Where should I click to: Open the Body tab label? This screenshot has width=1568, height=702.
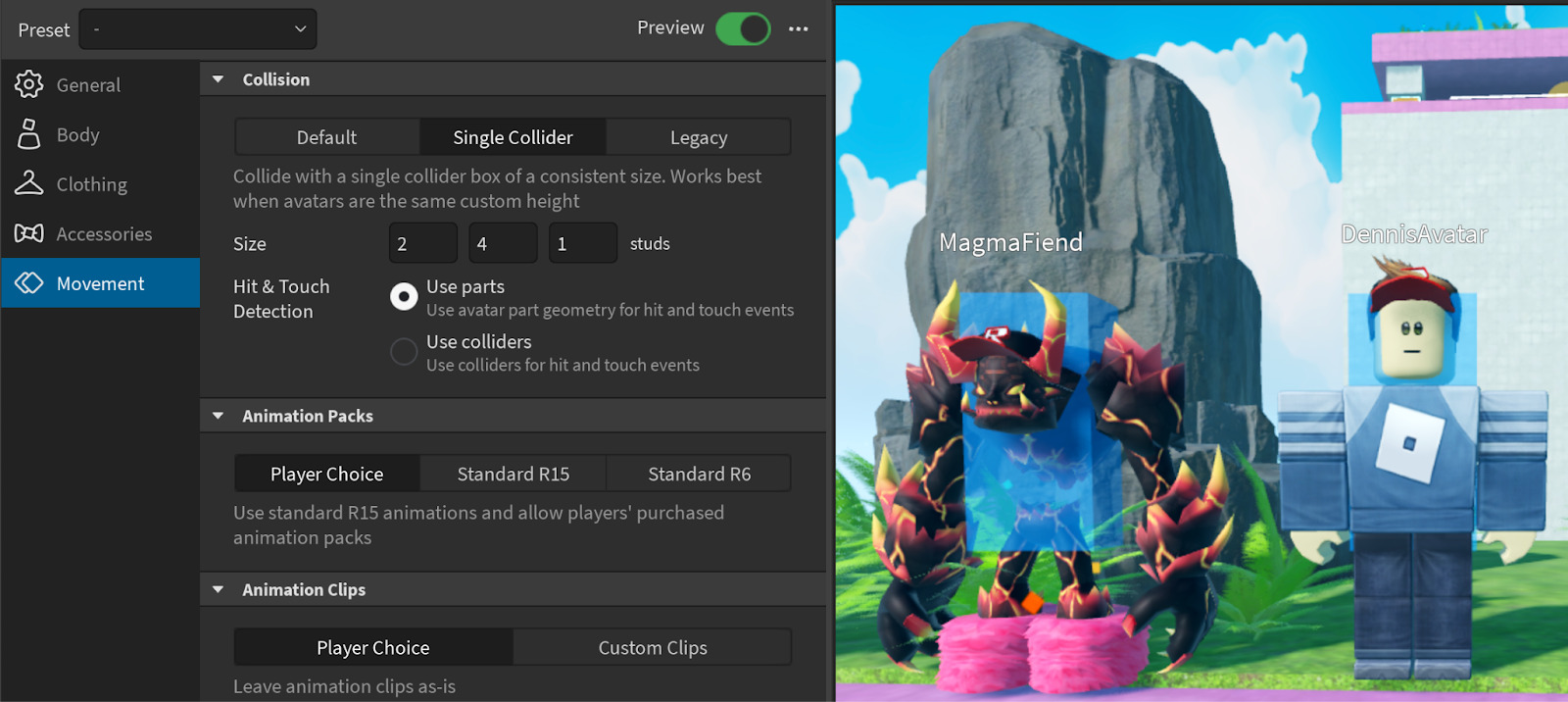point(78,134)
